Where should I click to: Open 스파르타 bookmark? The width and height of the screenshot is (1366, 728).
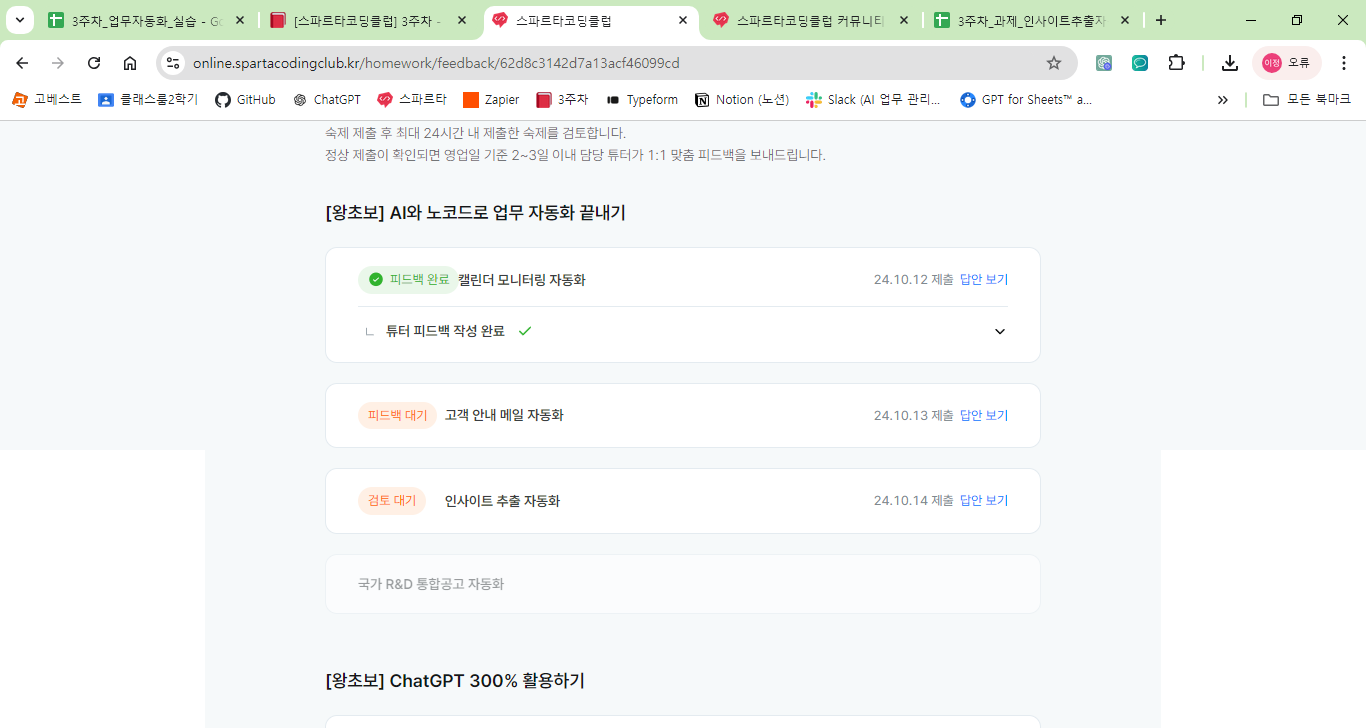pos(412,100)
